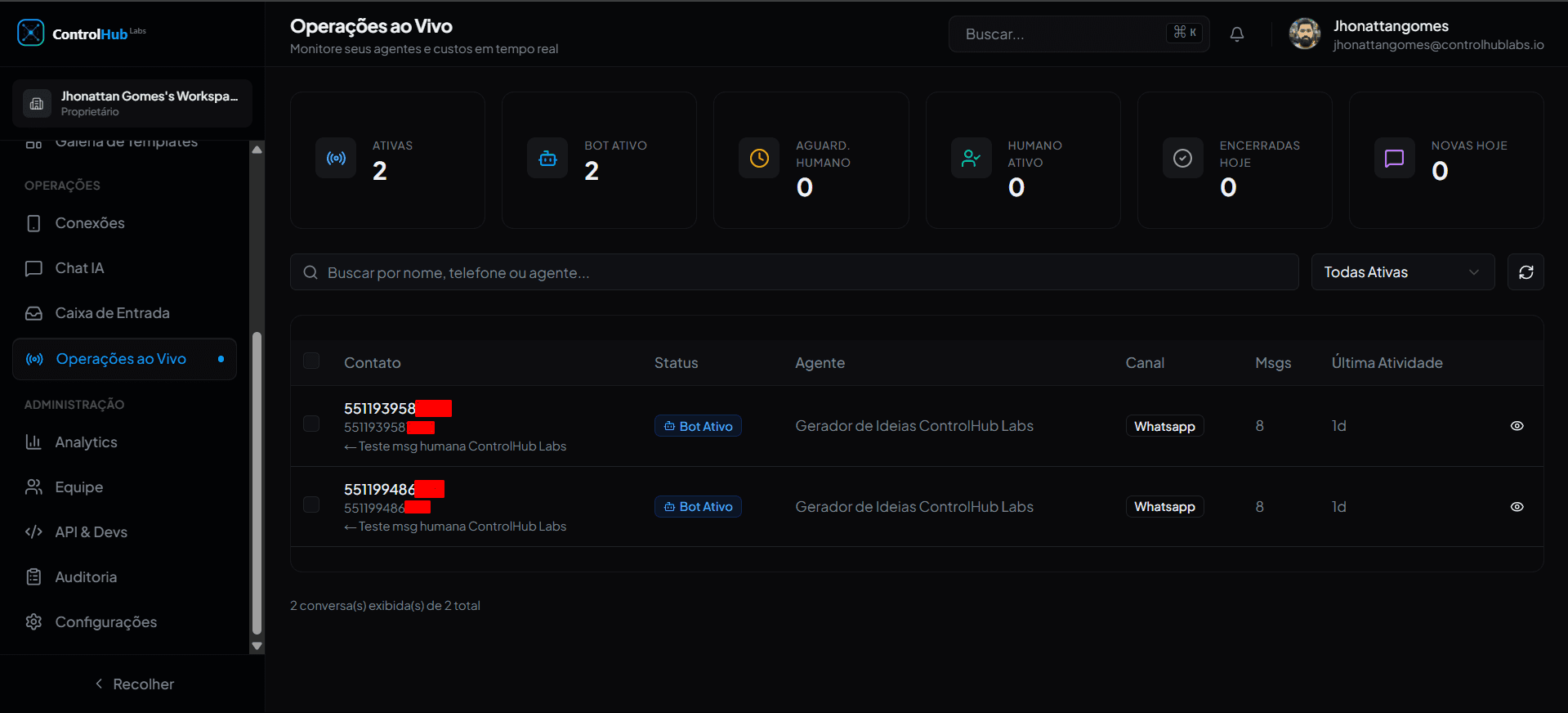
Task: Select Operações ao Vivo in sidebar
Action: click(x=124, y=359)
